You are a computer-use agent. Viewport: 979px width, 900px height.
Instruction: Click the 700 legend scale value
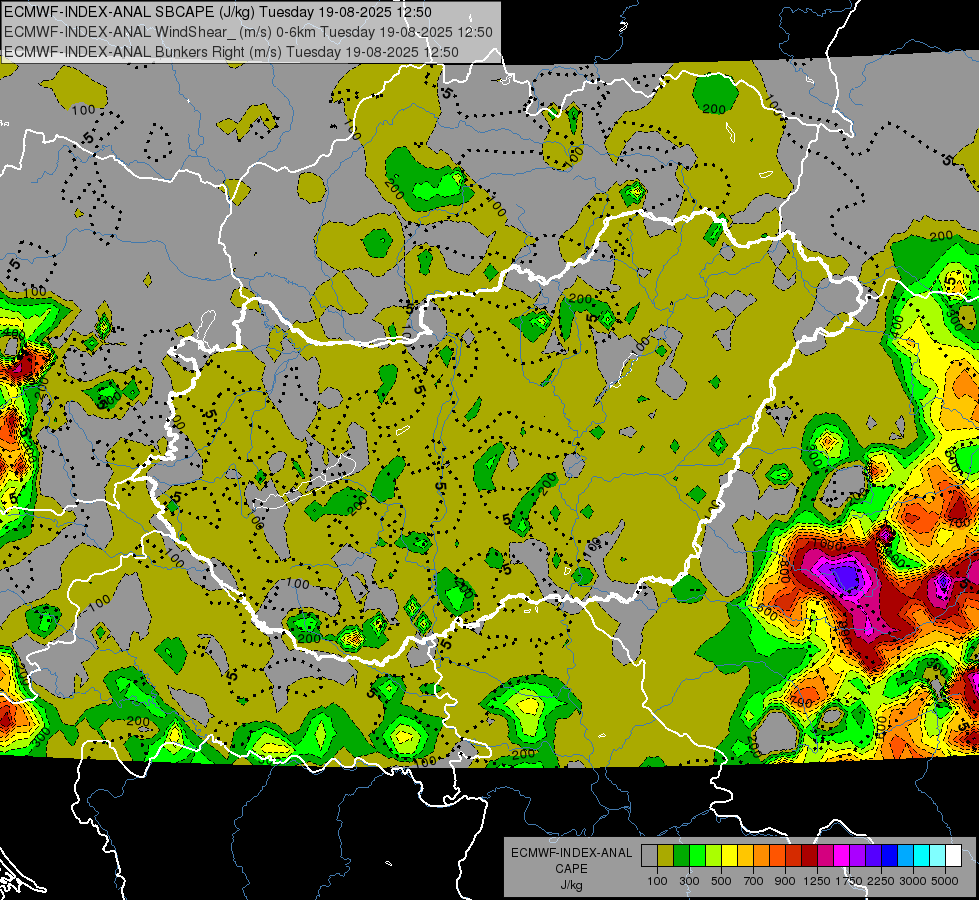[754, 881]
